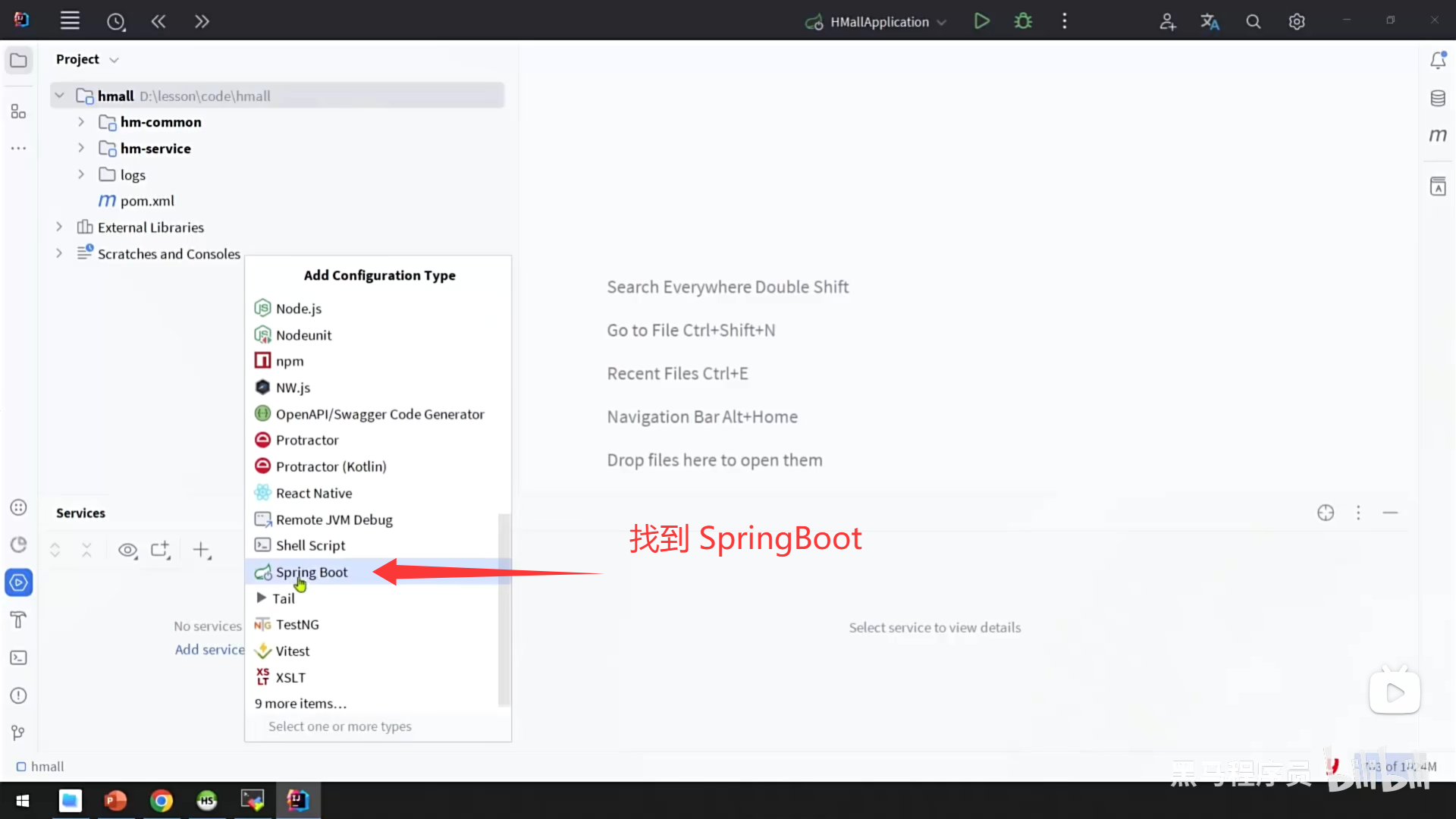This screenshot has width=1456, height=819.
Task: Run HMallApplication with the green play icon
Action: 981,21
